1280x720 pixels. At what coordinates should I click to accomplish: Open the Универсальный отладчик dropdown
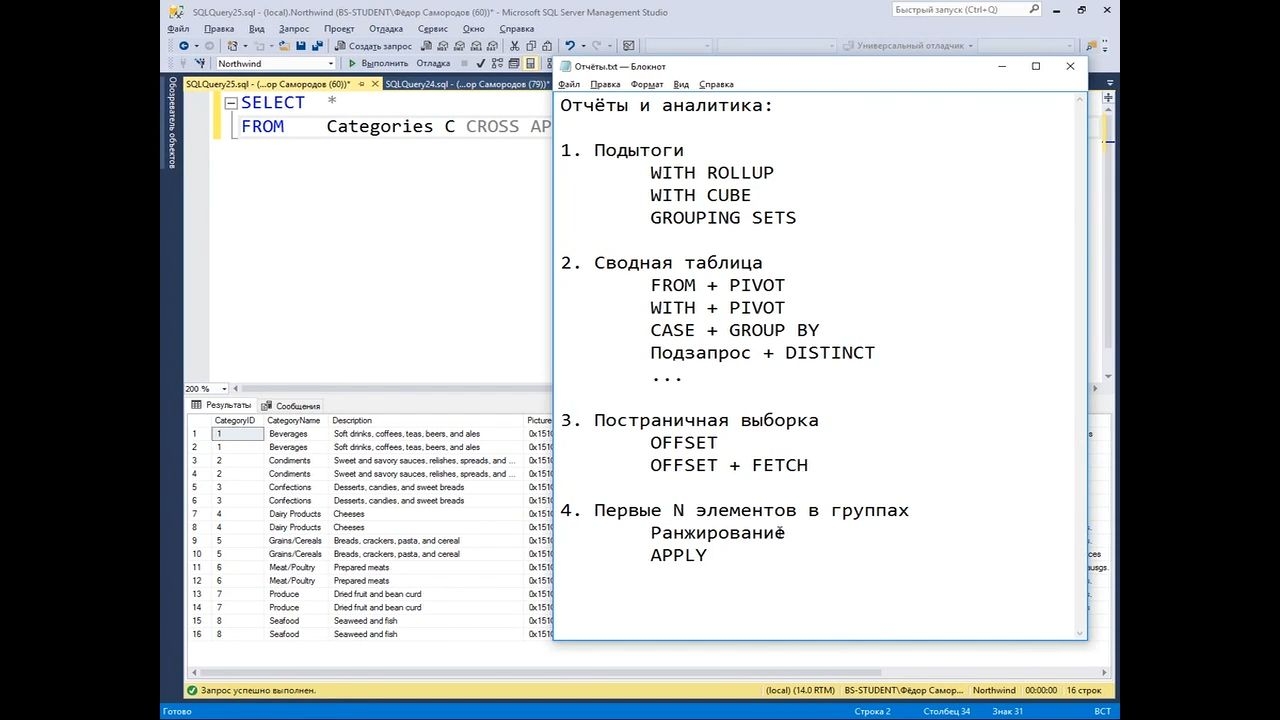970,46
